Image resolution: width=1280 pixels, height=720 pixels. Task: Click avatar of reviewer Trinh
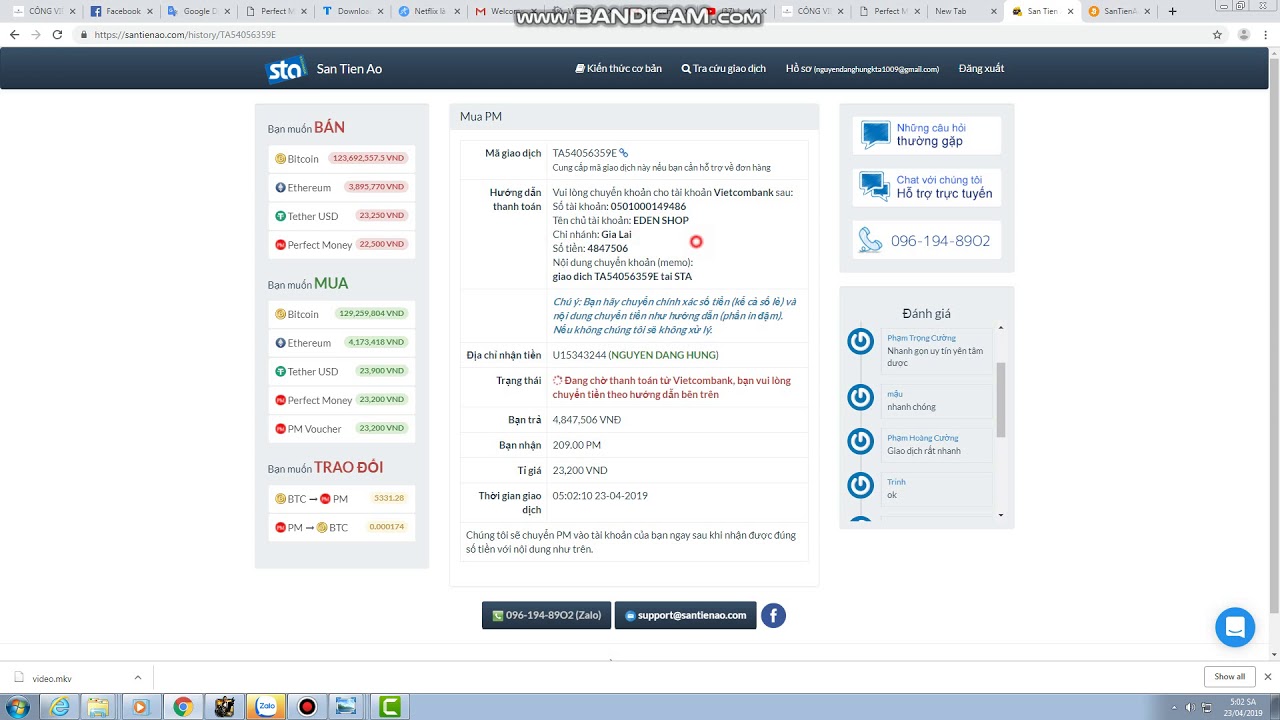coord(860,485)
